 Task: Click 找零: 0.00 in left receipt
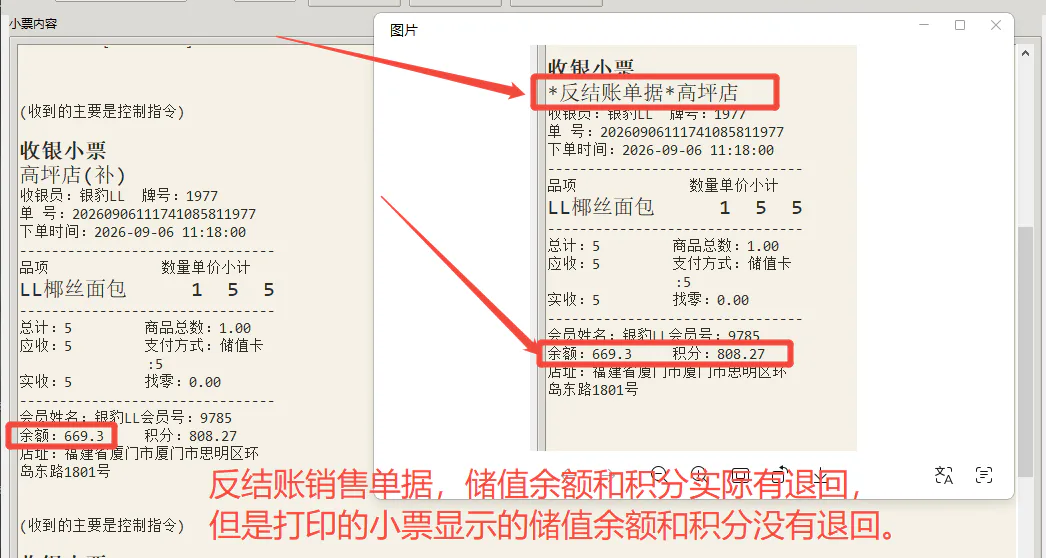183,381
